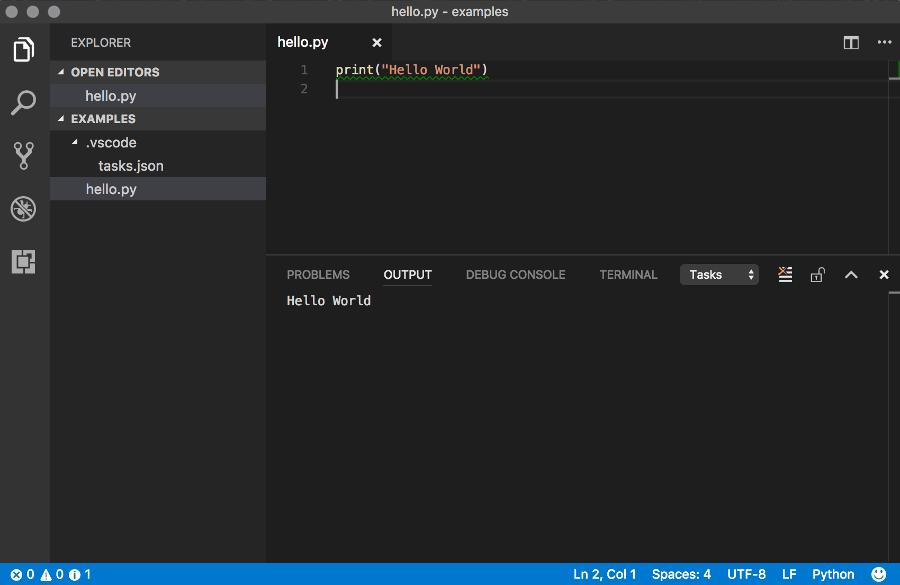900x585 pixels.
Task: Open the Tasks output channel dropdown
Action: pos(719,274)
